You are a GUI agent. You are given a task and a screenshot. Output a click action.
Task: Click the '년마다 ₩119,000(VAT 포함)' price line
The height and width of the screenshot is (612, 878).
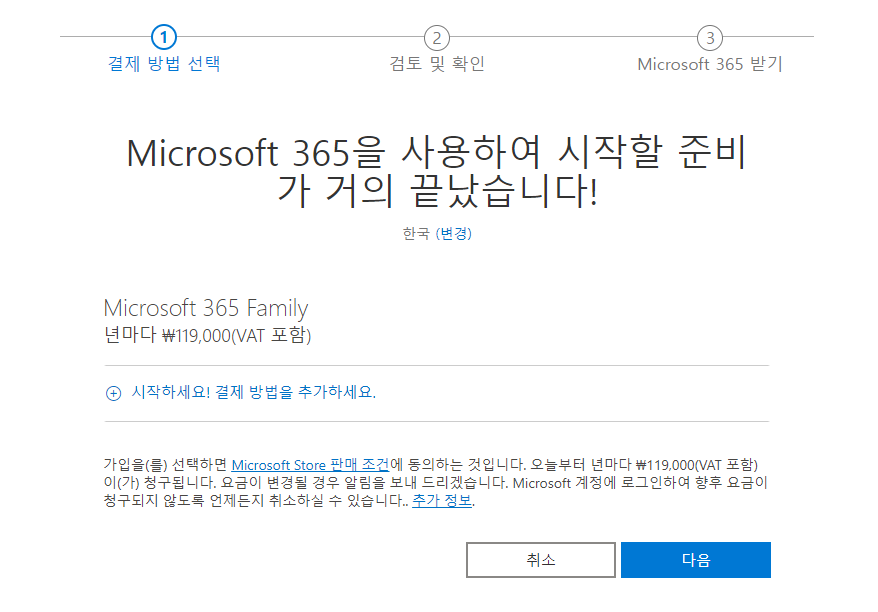tap(207, 335)
